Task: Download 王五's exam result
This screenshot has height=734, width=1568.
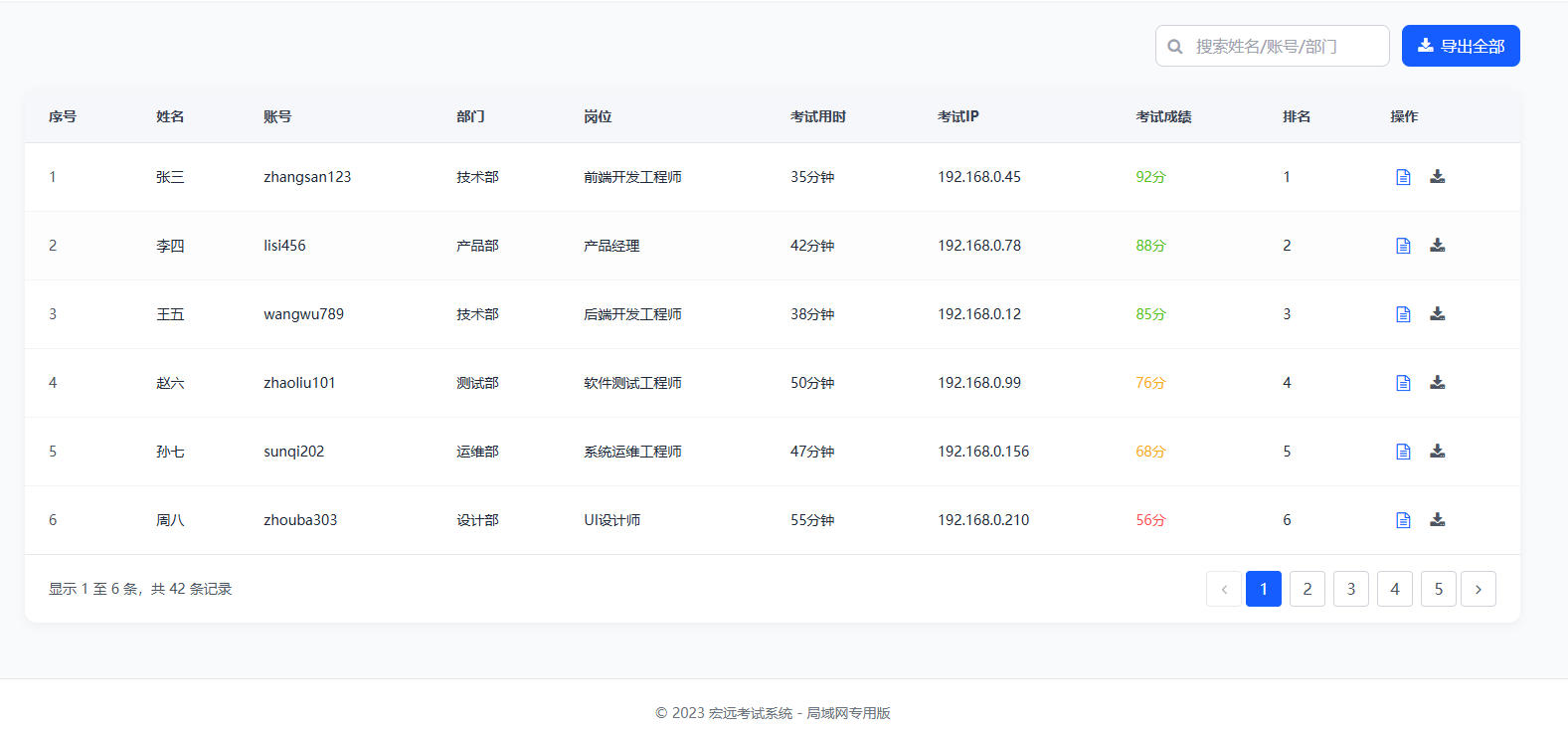Action: (1437, 314)
